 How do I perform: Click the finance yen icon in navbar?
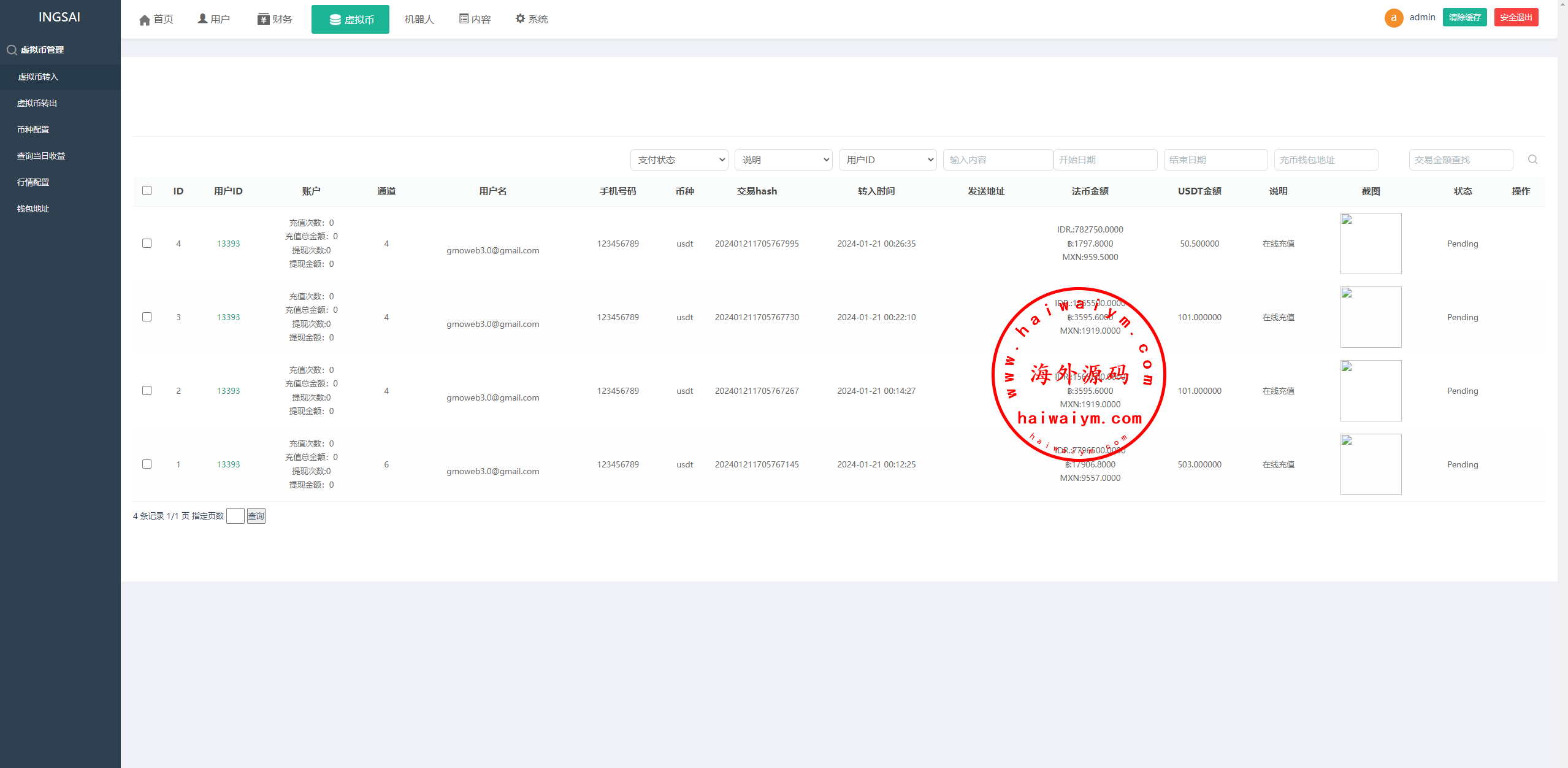tap(264, 20)
